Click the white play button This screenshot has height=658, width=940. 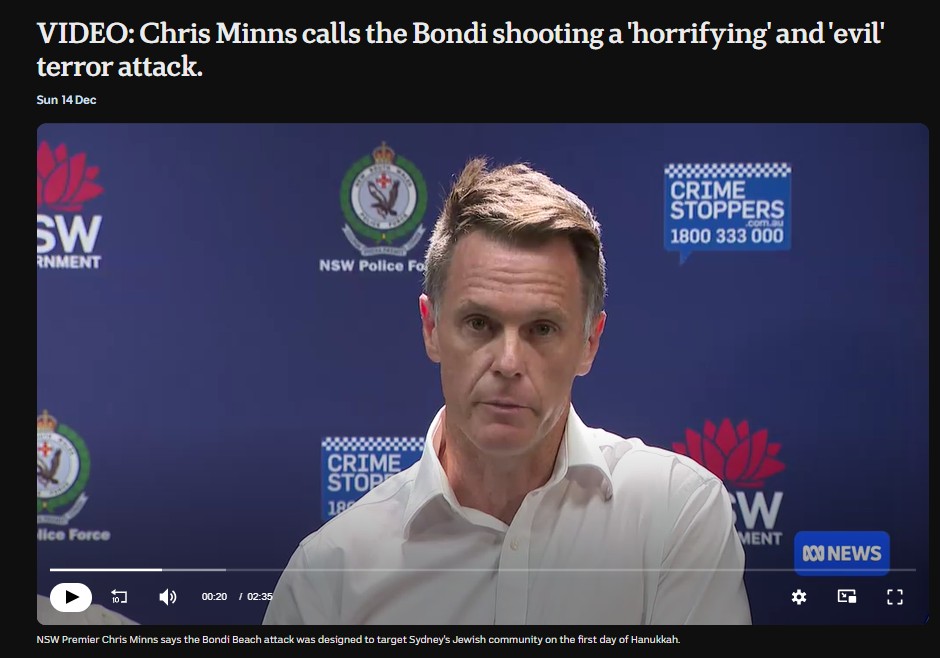tap(71, 597)
